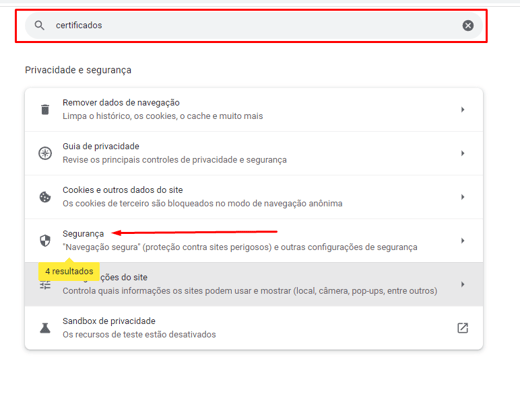
Task: Click the flask icon for Sandbox de privacidade
Action: [x=45, y=328]
